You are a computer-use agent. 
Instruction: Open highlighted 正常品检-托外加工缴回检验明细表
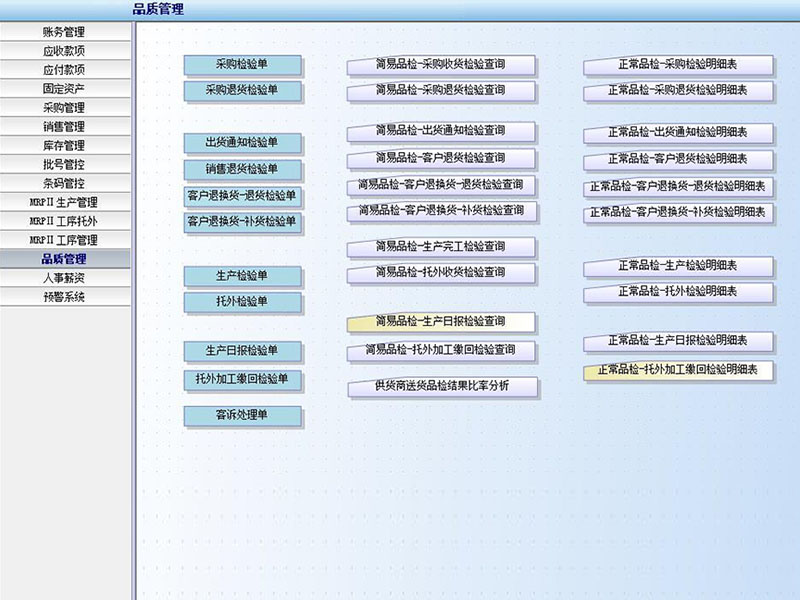[678, 370]
